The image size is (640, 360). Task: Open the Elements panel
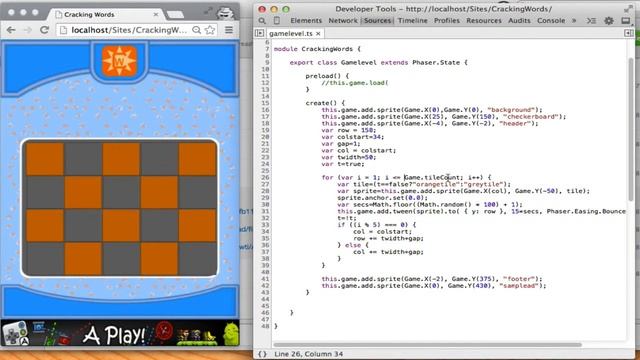coord(306,20)
